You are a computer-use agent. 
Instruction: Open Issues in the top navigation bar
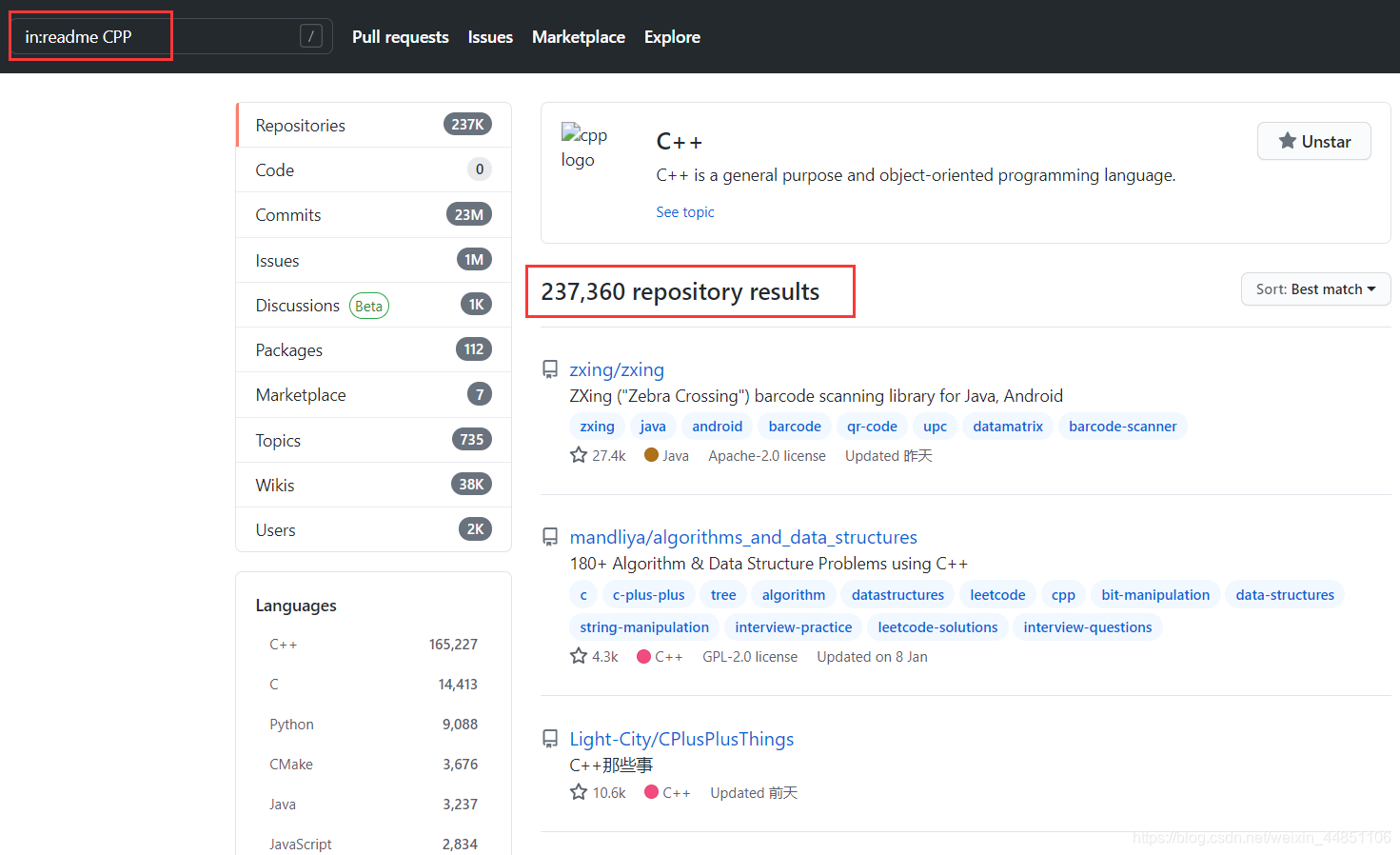point(490,37)
